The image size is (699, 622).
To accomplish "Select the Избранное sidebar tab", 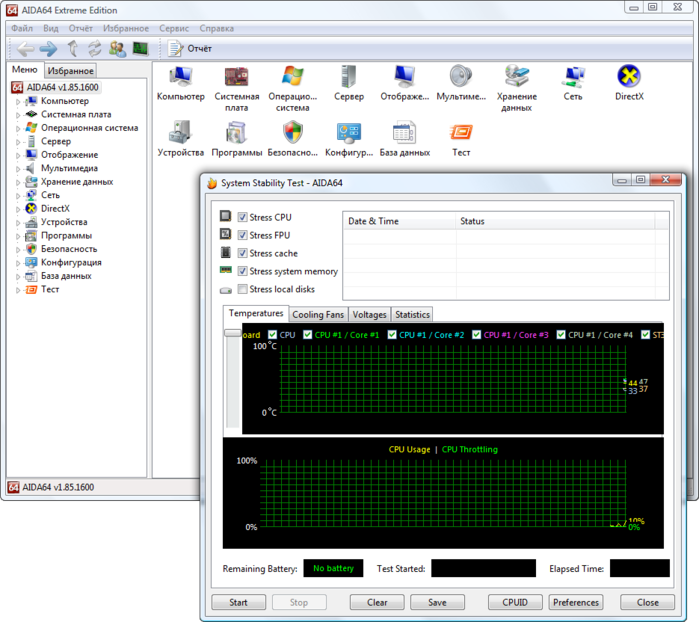I will 71,71.
